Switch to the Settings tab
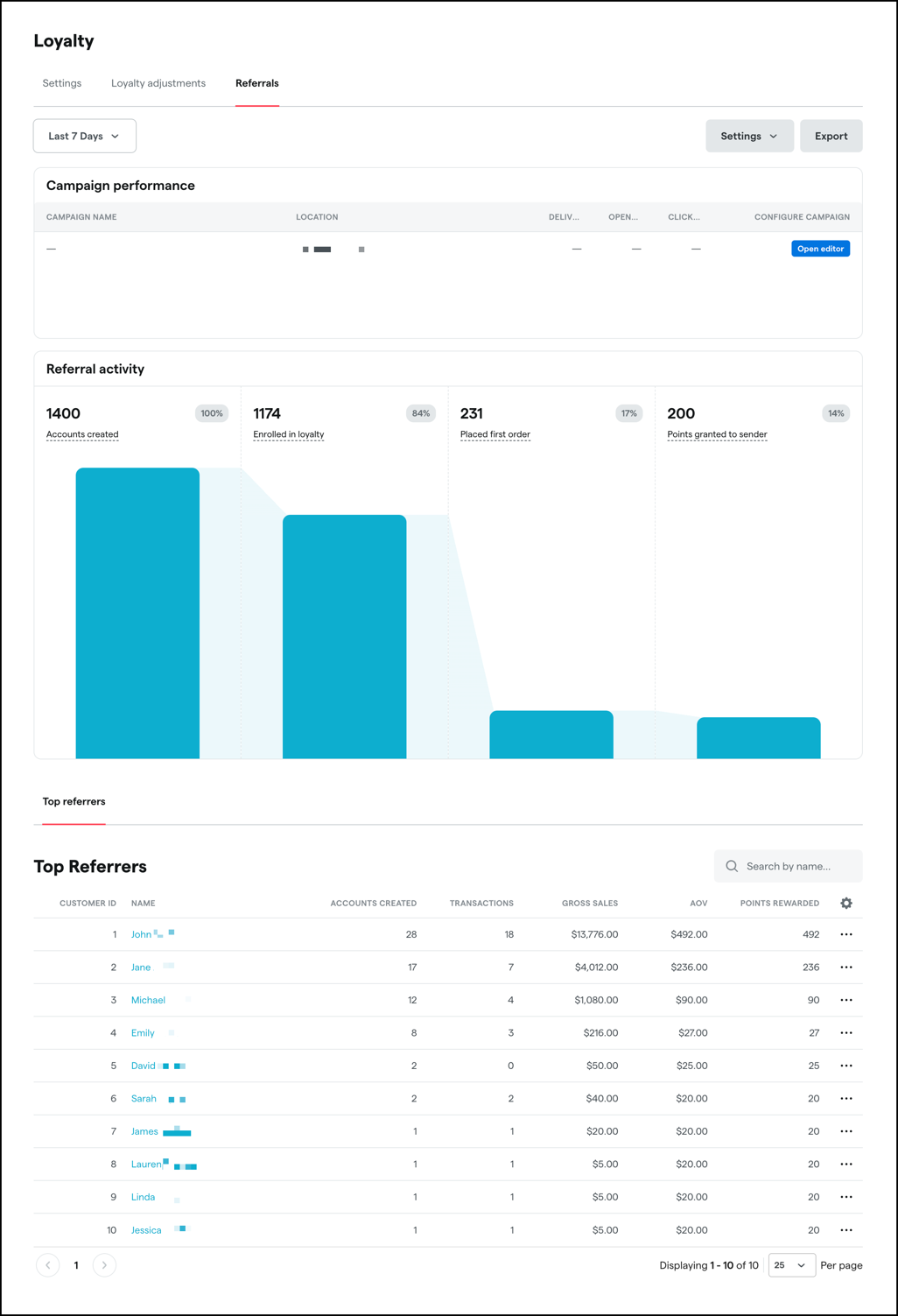Viewport: 898px width, 1316px height. tap(62, 83)
